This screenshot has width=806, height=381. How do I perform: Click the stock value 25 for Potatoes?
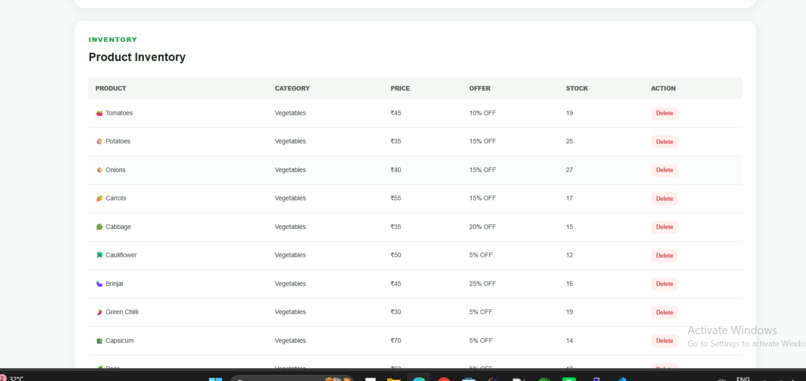[x=570, y=141]
